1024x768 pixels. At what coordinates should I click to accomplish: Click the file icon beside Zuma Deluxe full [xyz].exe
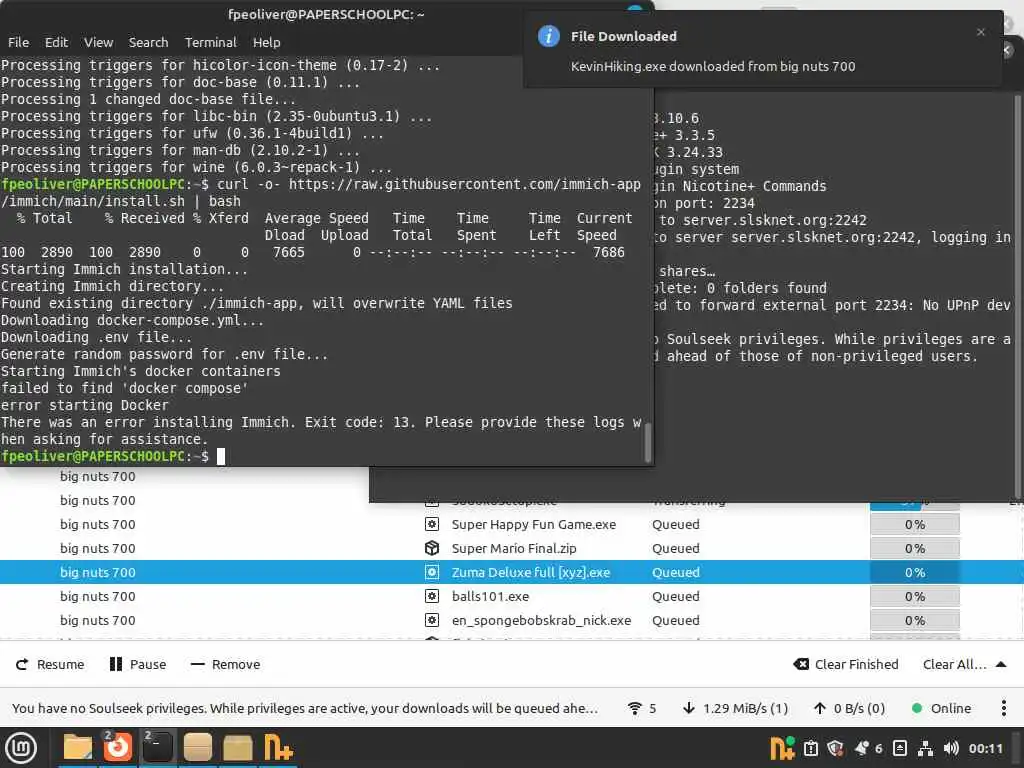pyautogui.click(x=432, y=572)
